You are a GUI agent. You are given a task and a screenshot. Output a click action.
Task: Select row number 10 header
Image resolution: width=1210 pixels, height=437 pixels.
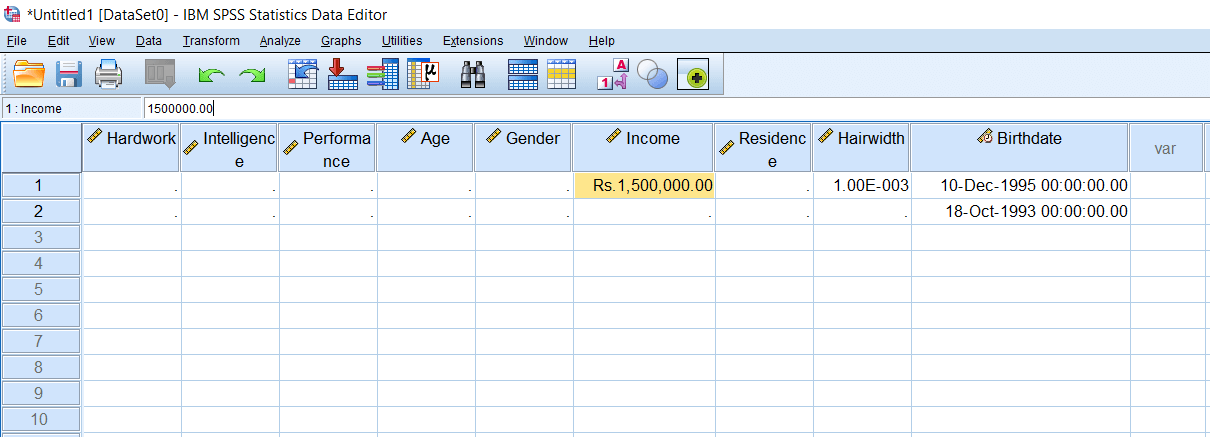tap(40, 419)
